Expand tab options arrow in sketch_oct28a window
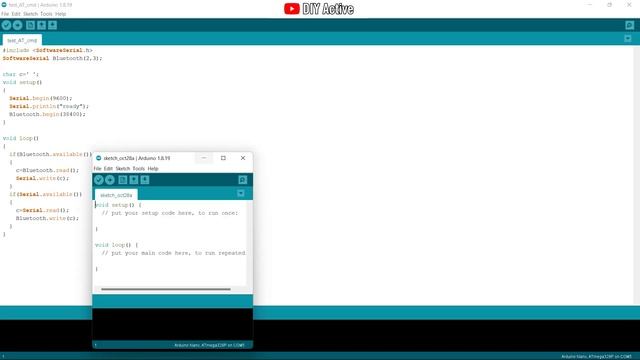The image size is (640, 360). coord(241,193)
